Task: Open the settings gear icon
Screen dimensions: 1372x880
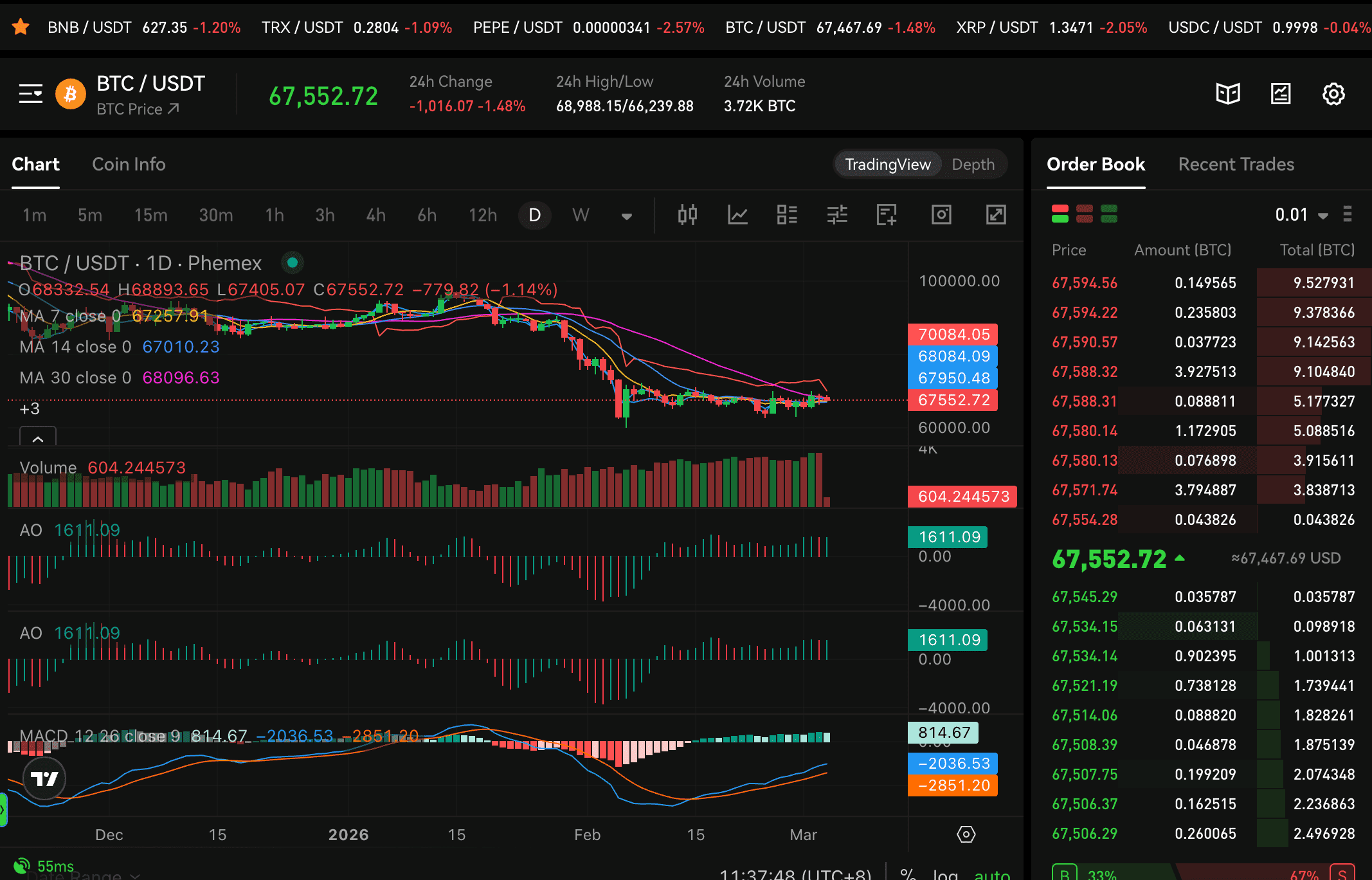Action: pyautogui.click(x=1333, y=94)
